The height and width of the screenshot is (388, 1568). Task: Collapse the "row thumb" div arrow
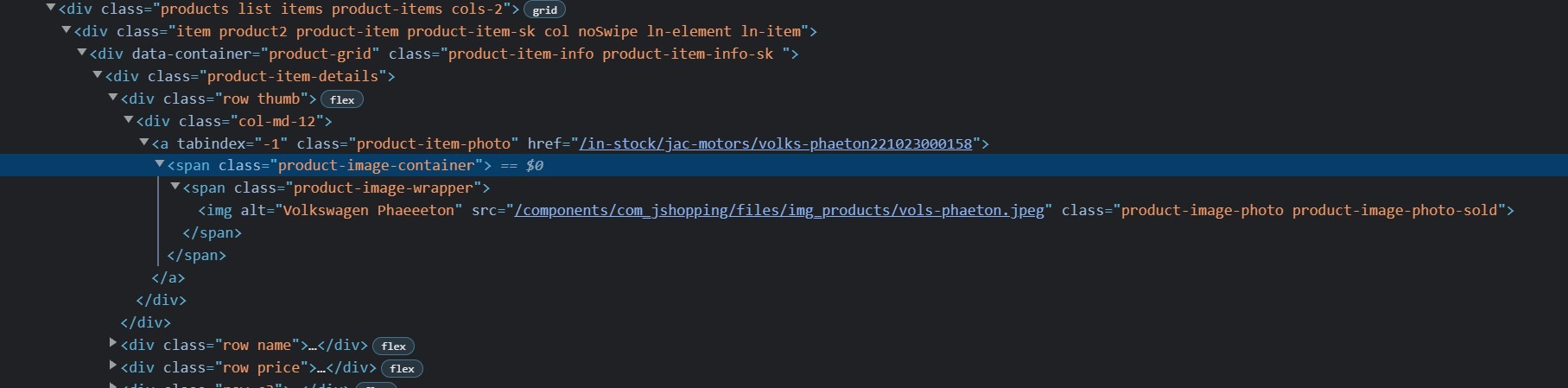pyautogui.click(x=113, y=99)
